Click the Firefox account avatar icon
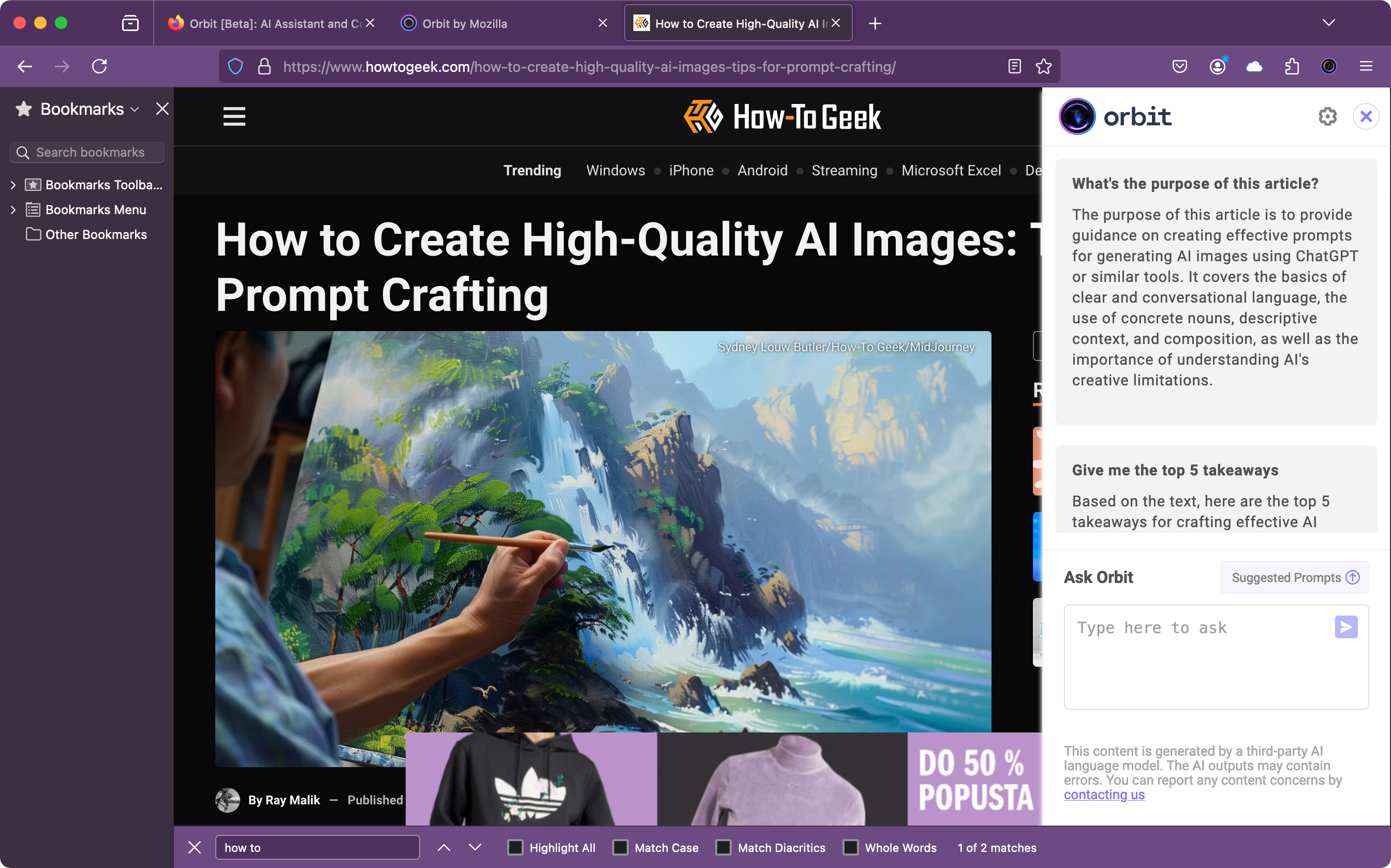 click(1218, 67)
